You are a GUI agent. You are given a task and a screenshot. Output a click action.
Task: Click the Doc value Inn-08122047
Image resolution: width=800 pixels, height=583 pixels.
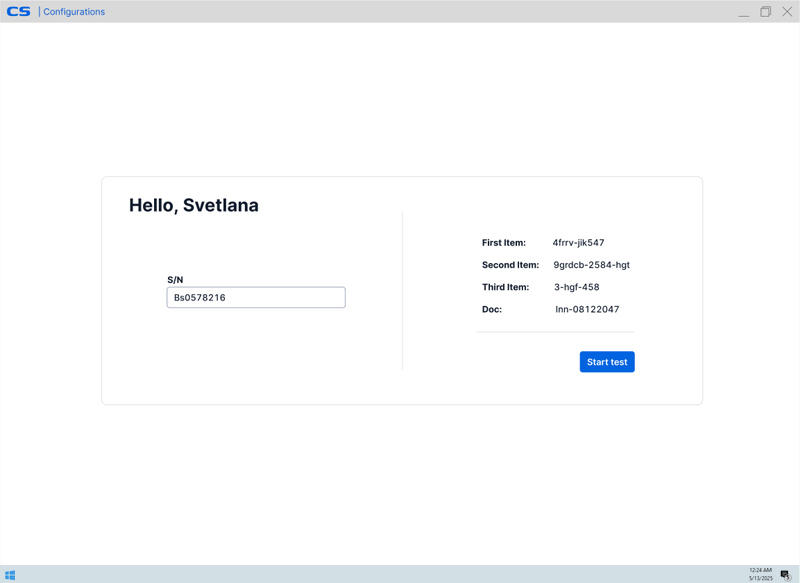pos(587,310)
